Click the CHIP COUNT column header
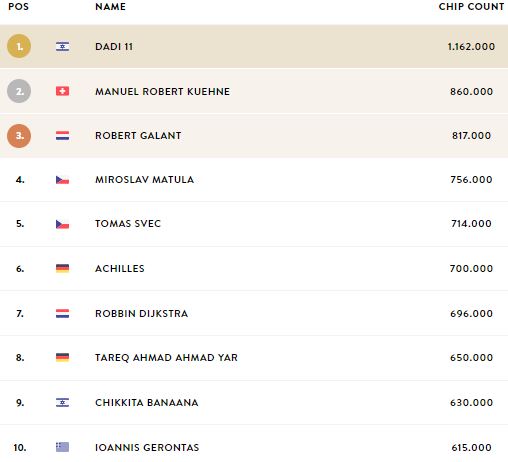 (x=471, y=7)
